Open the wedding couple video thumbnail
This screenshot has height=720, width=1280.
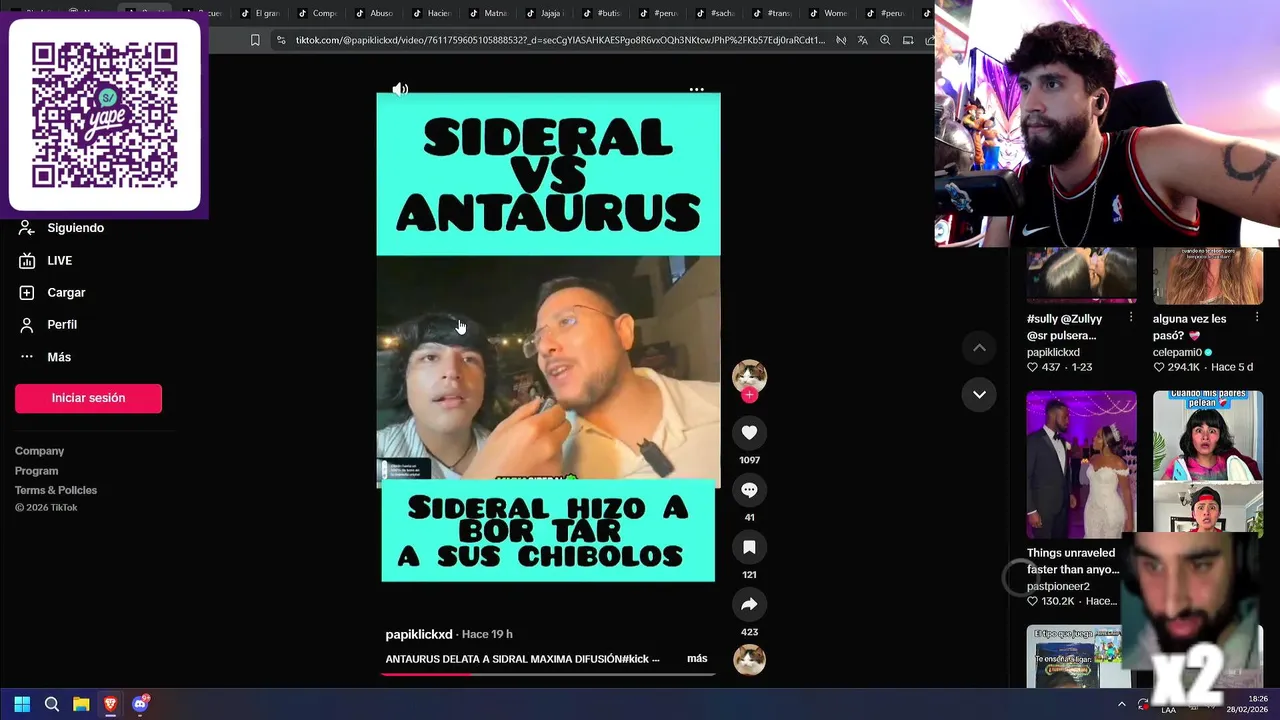[x=1081, y=464]
